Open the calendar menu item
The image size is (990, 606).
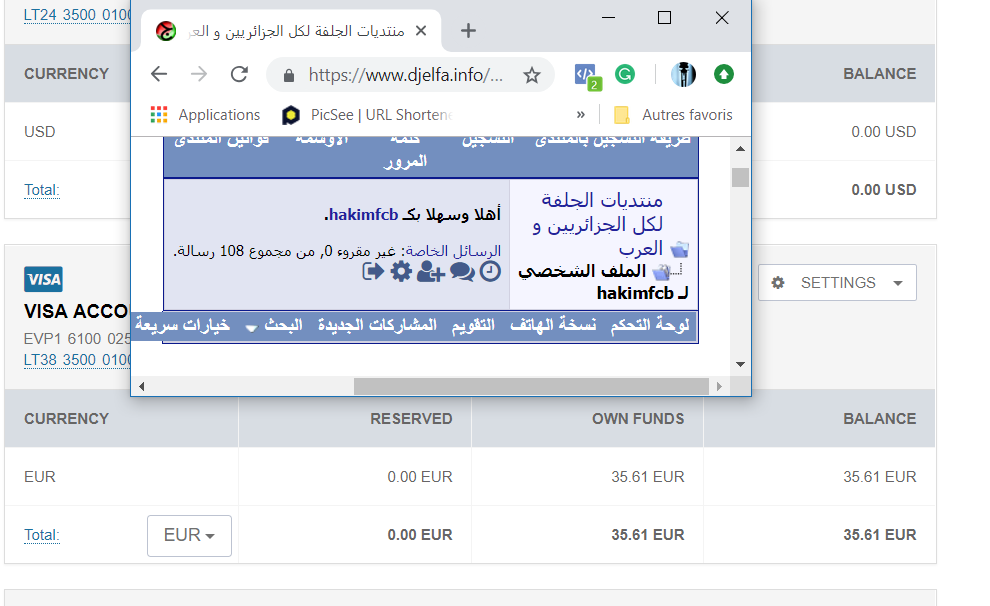click(x=473, y=325)
